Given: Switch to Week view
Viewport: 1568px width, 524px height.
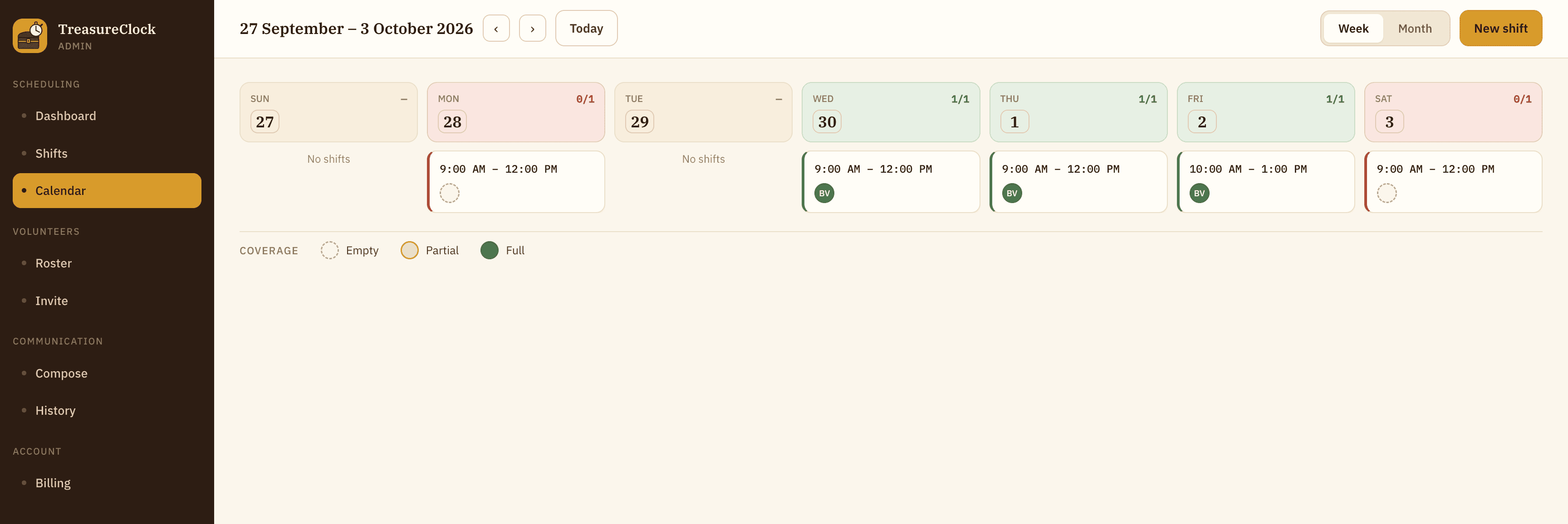Looking at the screenshot, I should [1353, 29].
